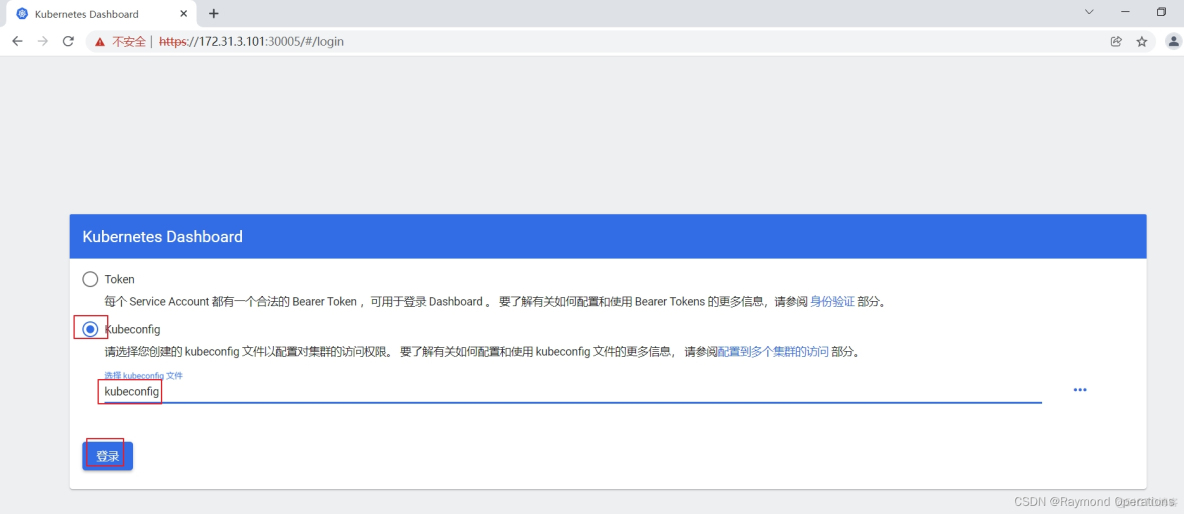Click the Kubeconfig option label

[x=132, y=330]
